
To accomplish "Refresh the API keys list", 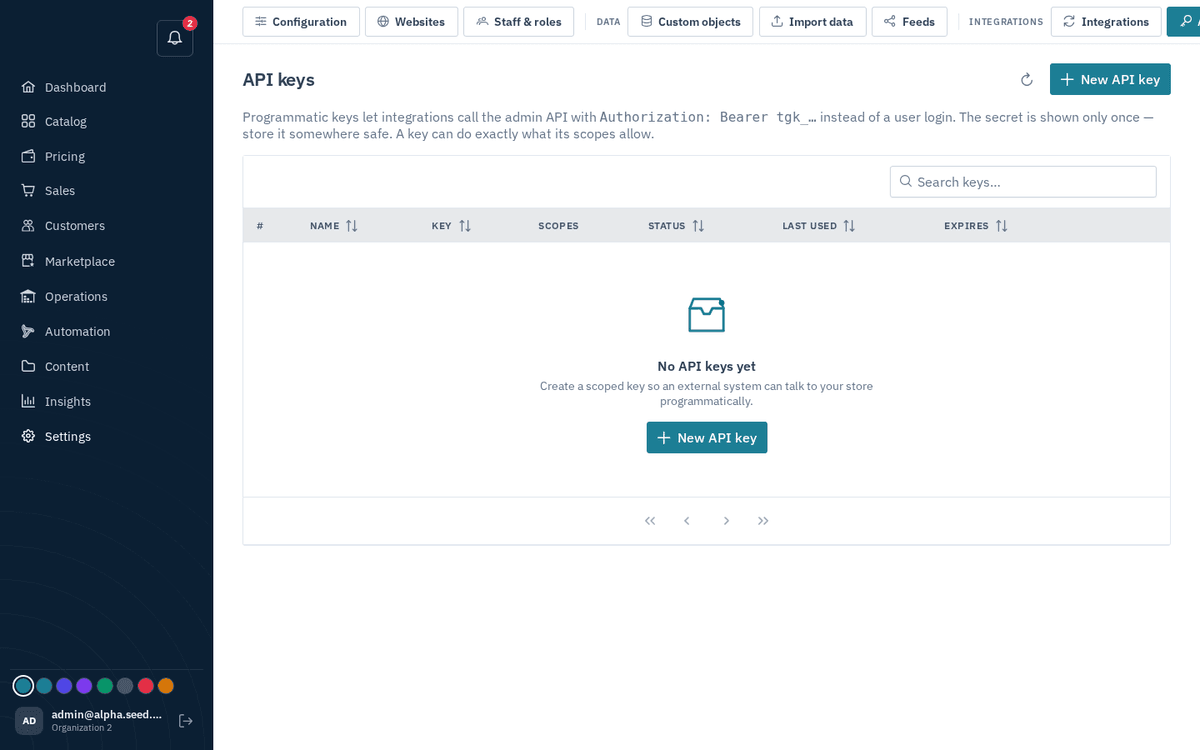I will click(x=1026, y=80).
